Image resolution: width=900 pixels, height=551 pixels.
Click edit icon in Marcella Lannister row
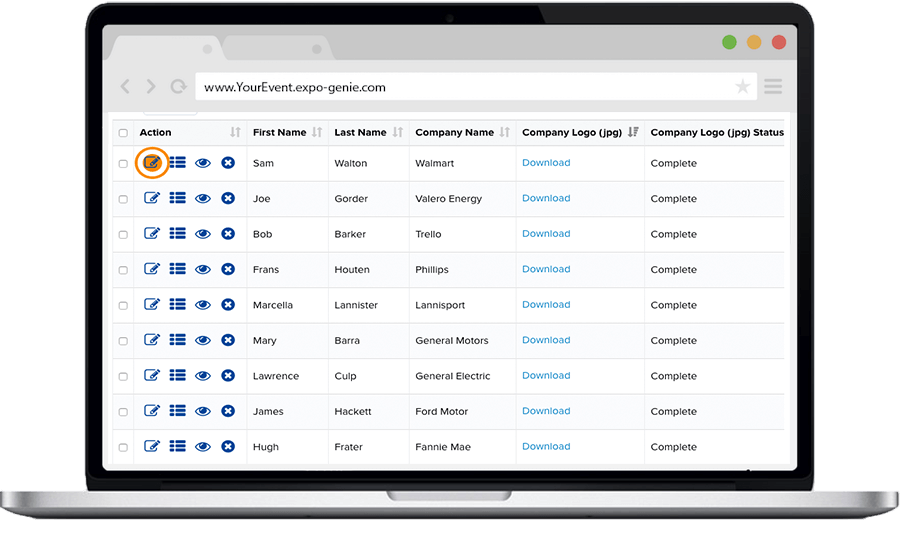click(x=152, y=304)
